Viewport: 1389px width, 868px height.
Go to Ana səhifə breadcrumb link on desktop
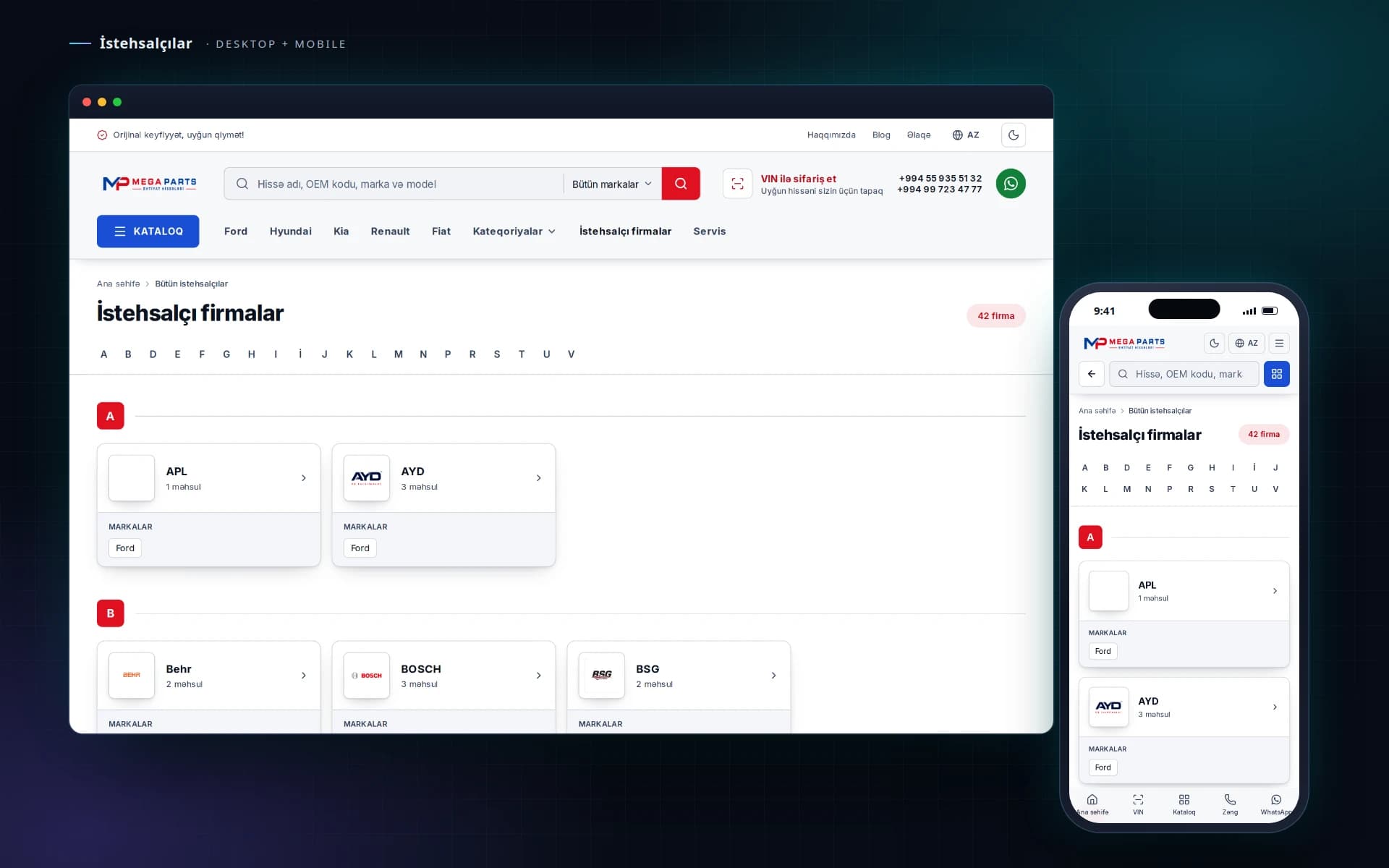[119, 284]
